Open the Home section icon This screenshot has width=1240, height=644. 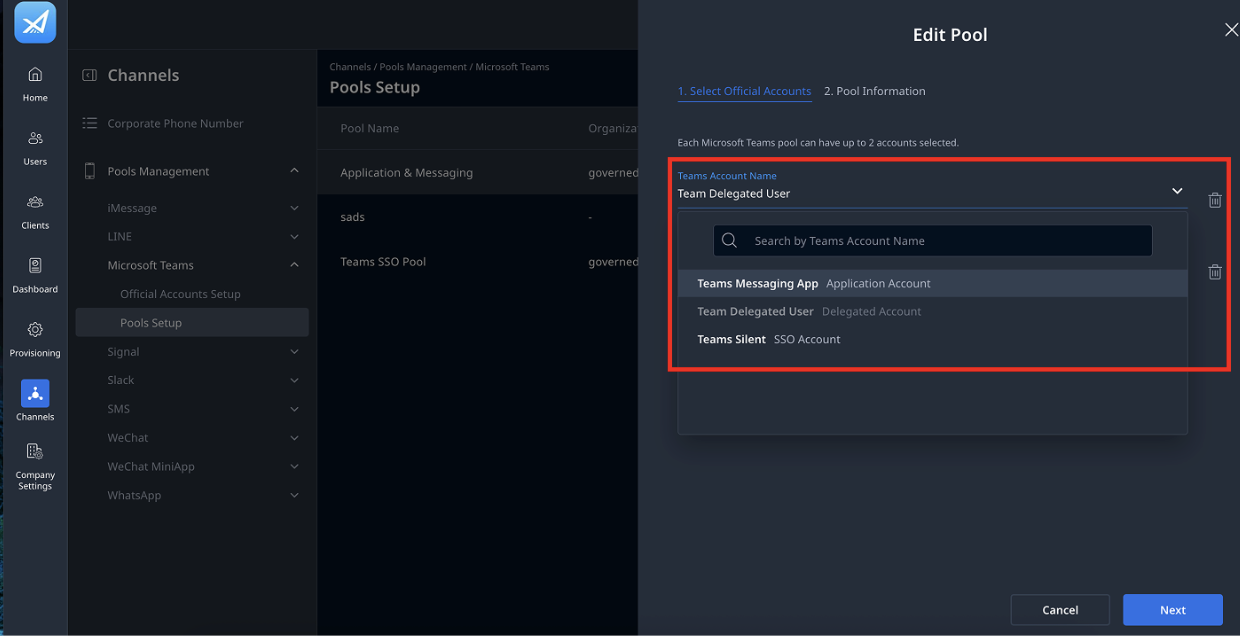pyautogui.click(x=35, y=74)
